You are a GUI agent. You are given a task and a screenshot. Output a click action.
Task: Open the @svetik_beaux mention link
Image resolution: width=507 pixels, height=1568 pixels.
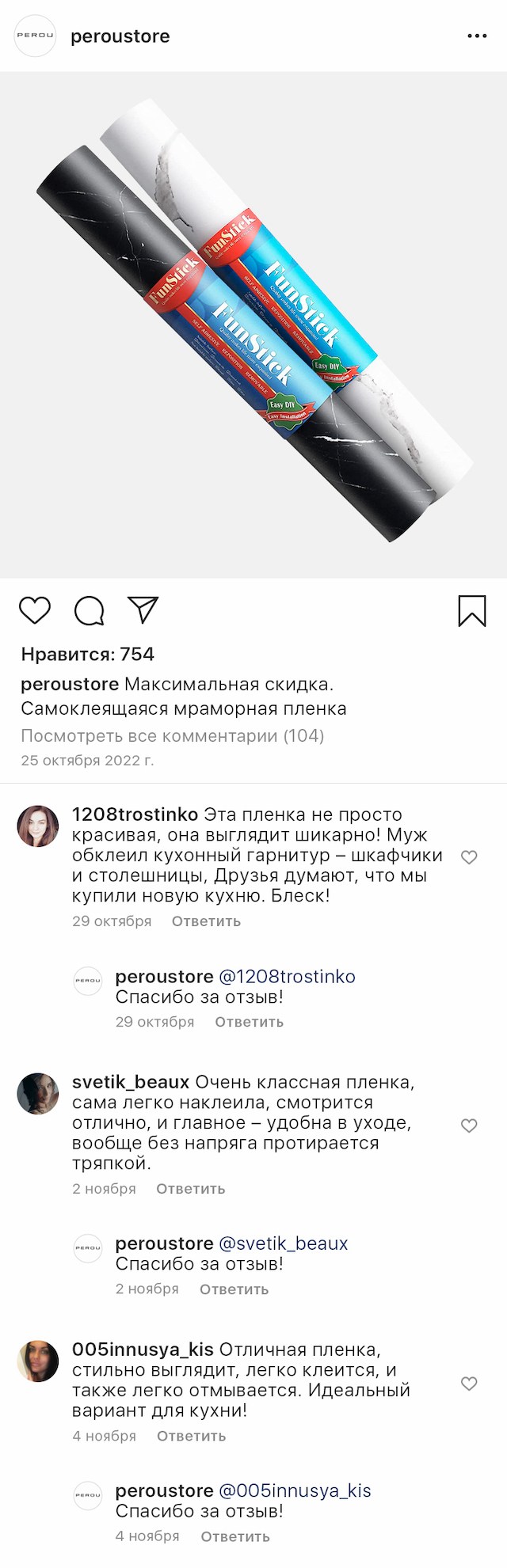(283, 1243)
